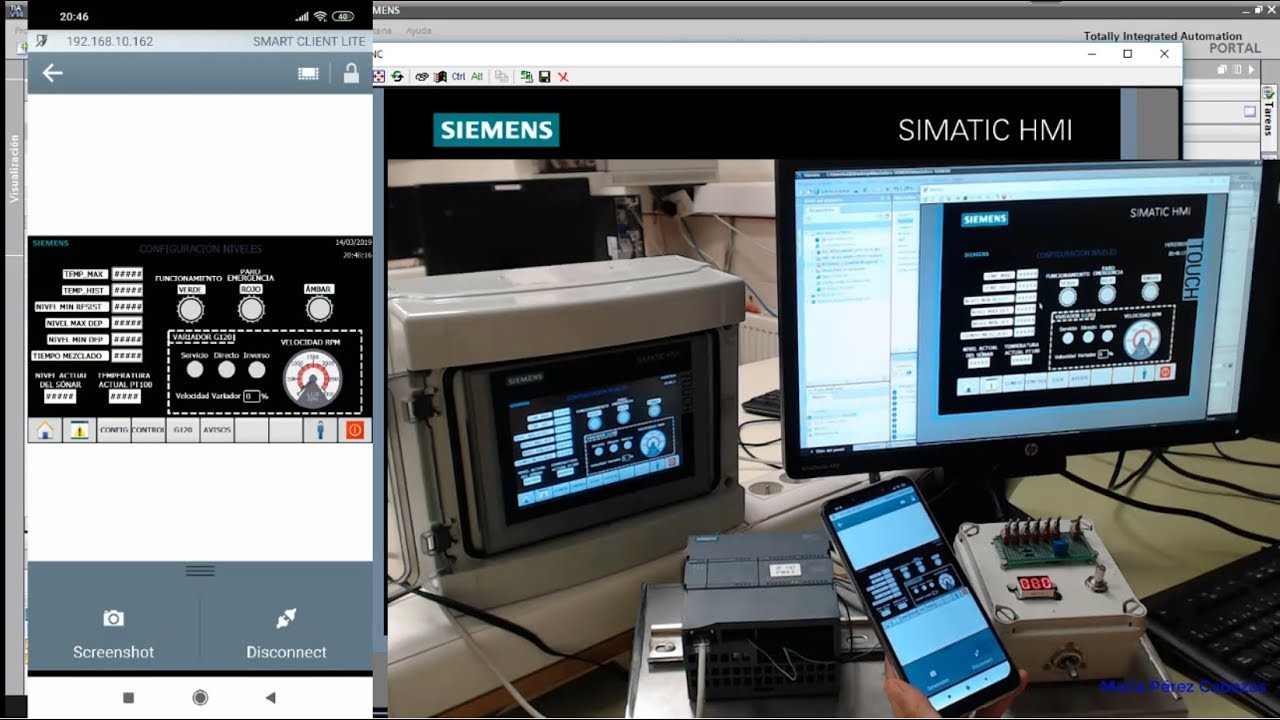Screen dimensions: 1280x720
Task: Tap the battery indicator in status bar
Action: (x=343, y=17)
